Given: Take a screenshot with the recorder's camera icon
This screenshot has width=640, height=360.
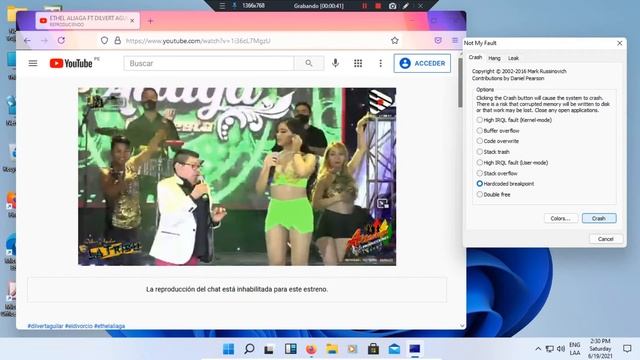Looking at the screenshot, I should [x=392, y=6].
